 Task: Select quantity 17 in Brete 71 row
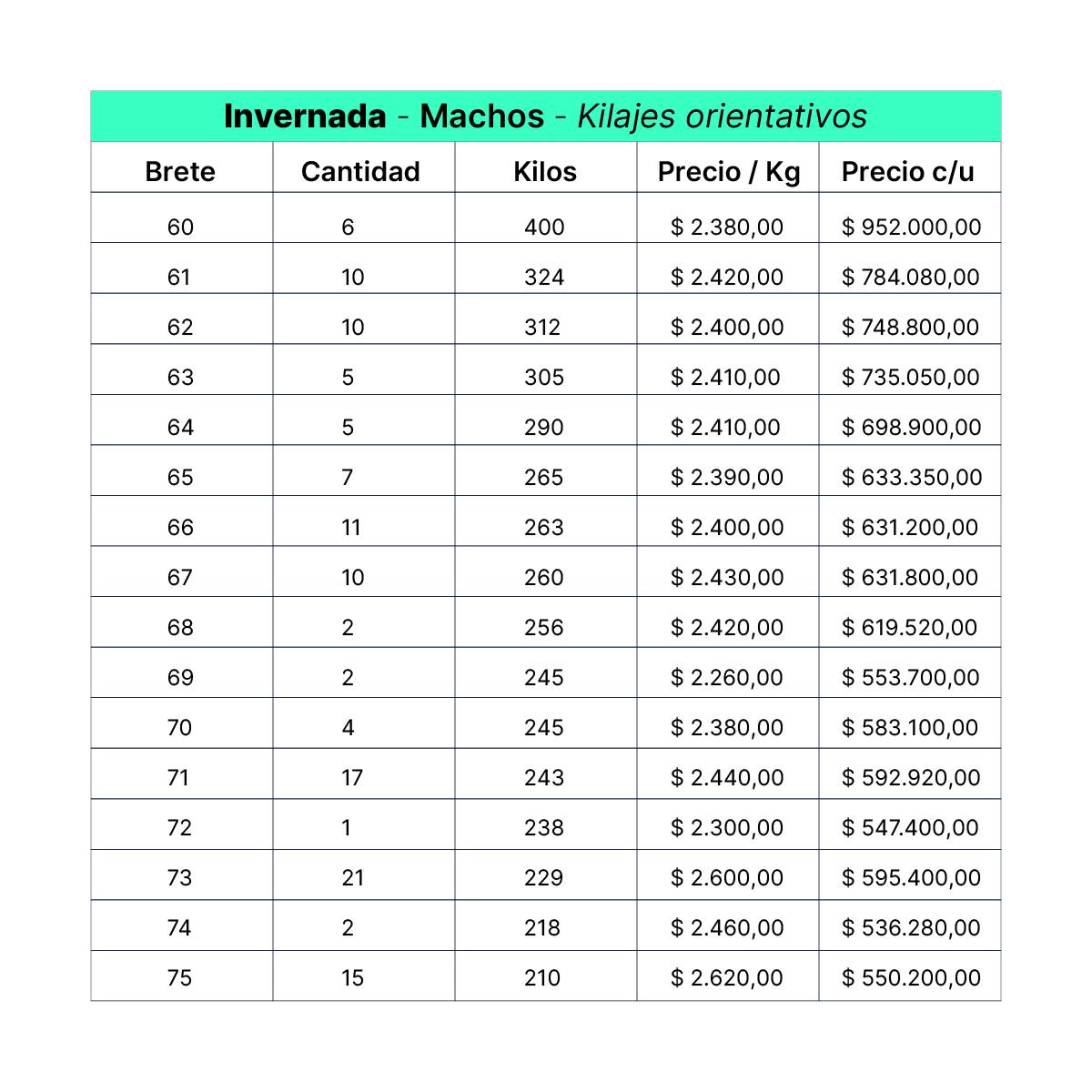(352, 777)
